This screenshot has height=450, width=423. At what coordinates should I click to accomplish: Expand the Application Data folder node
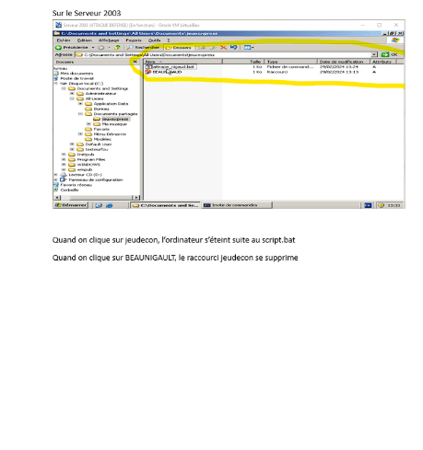point(80,104)
